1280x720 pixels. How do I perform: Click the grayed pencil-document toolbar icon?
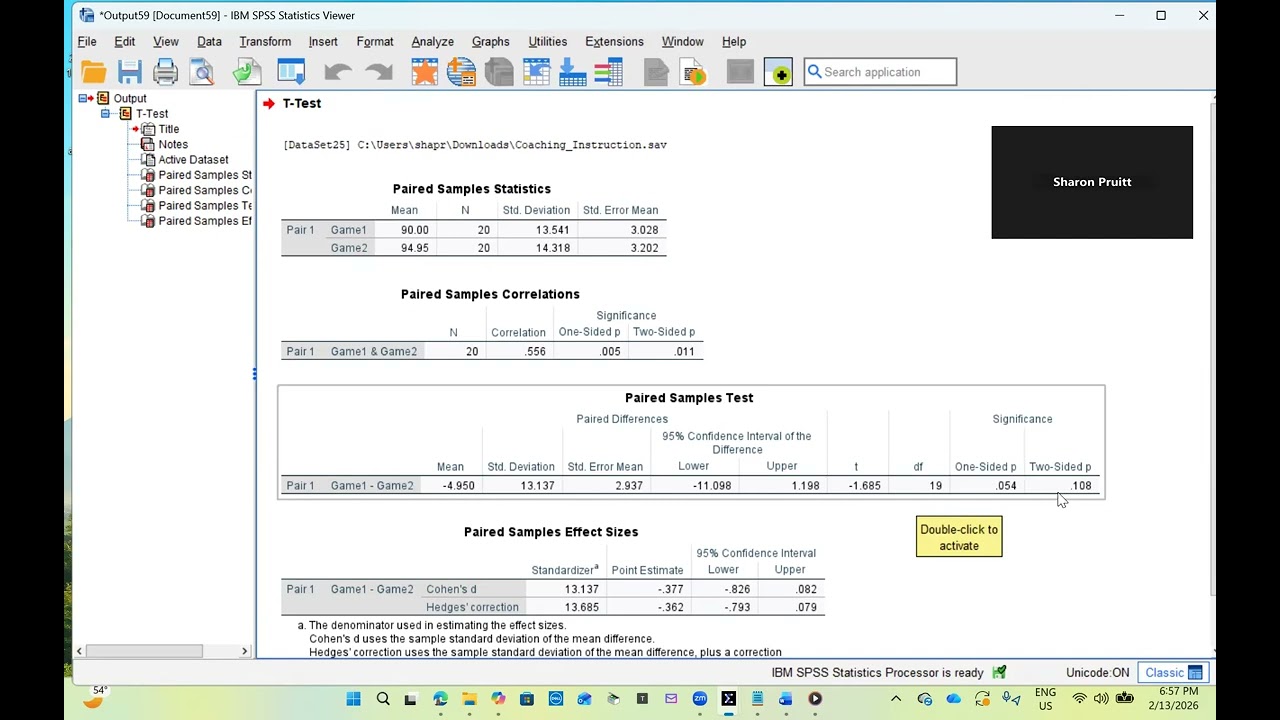656,72
